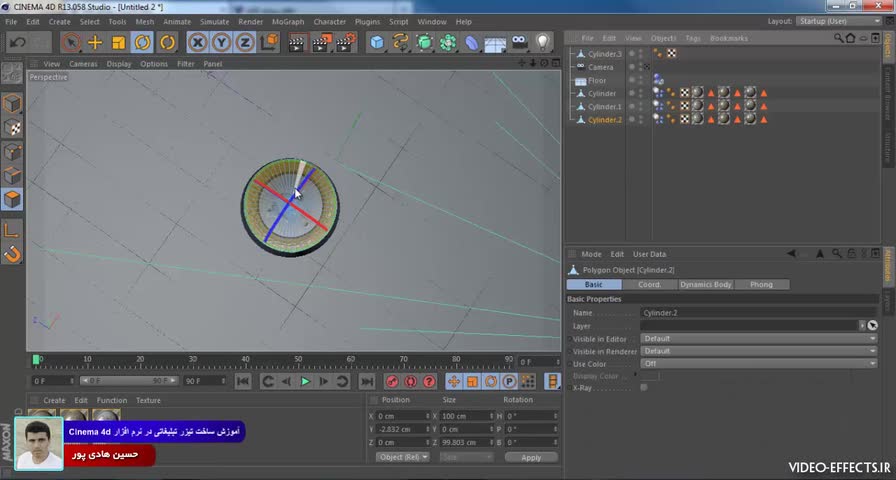Select the Move tool in top toolbar
The height and width of the screenshot is (480, 896).
point(95,42)
